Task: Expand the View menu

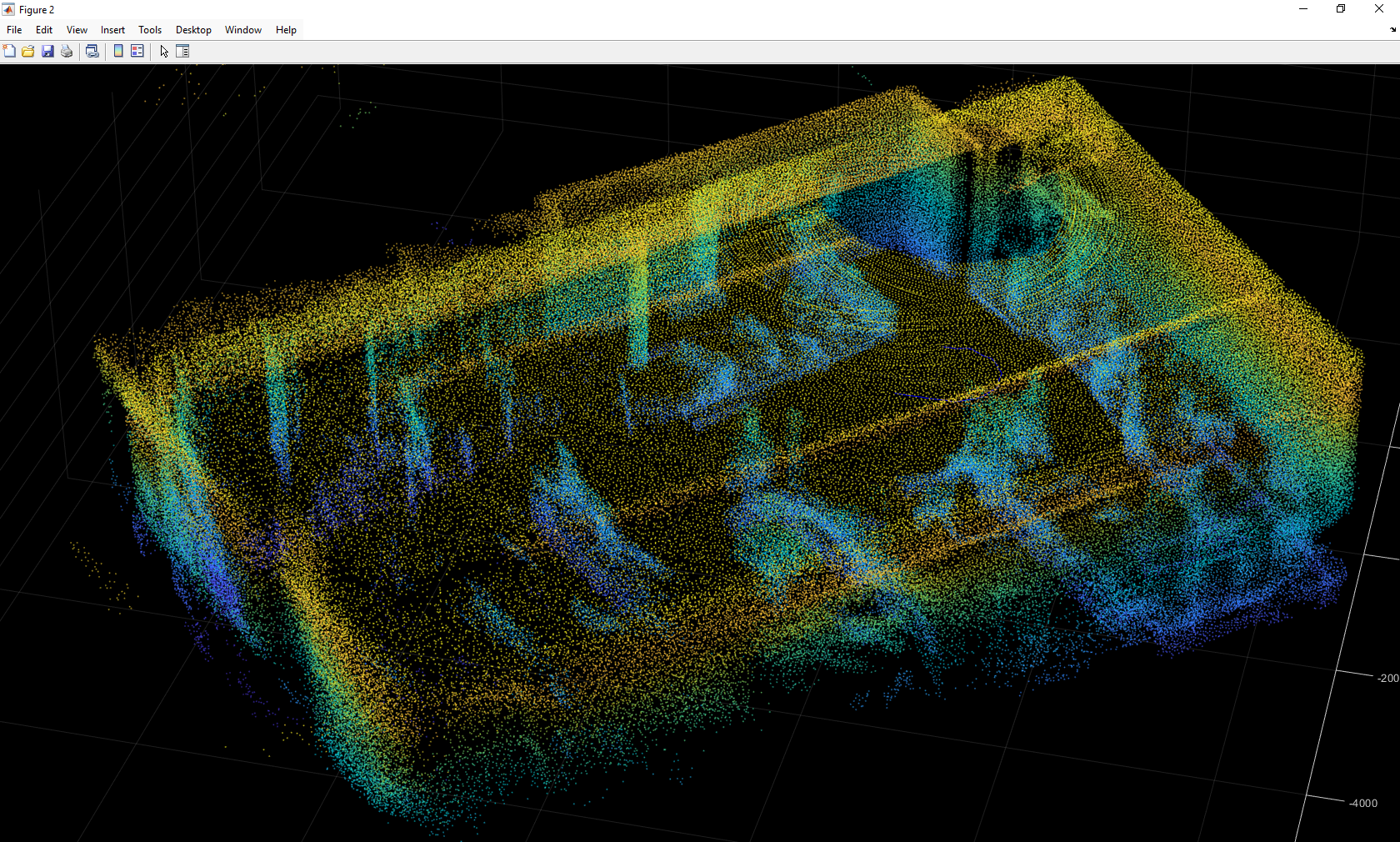Action: pos(77,30)
